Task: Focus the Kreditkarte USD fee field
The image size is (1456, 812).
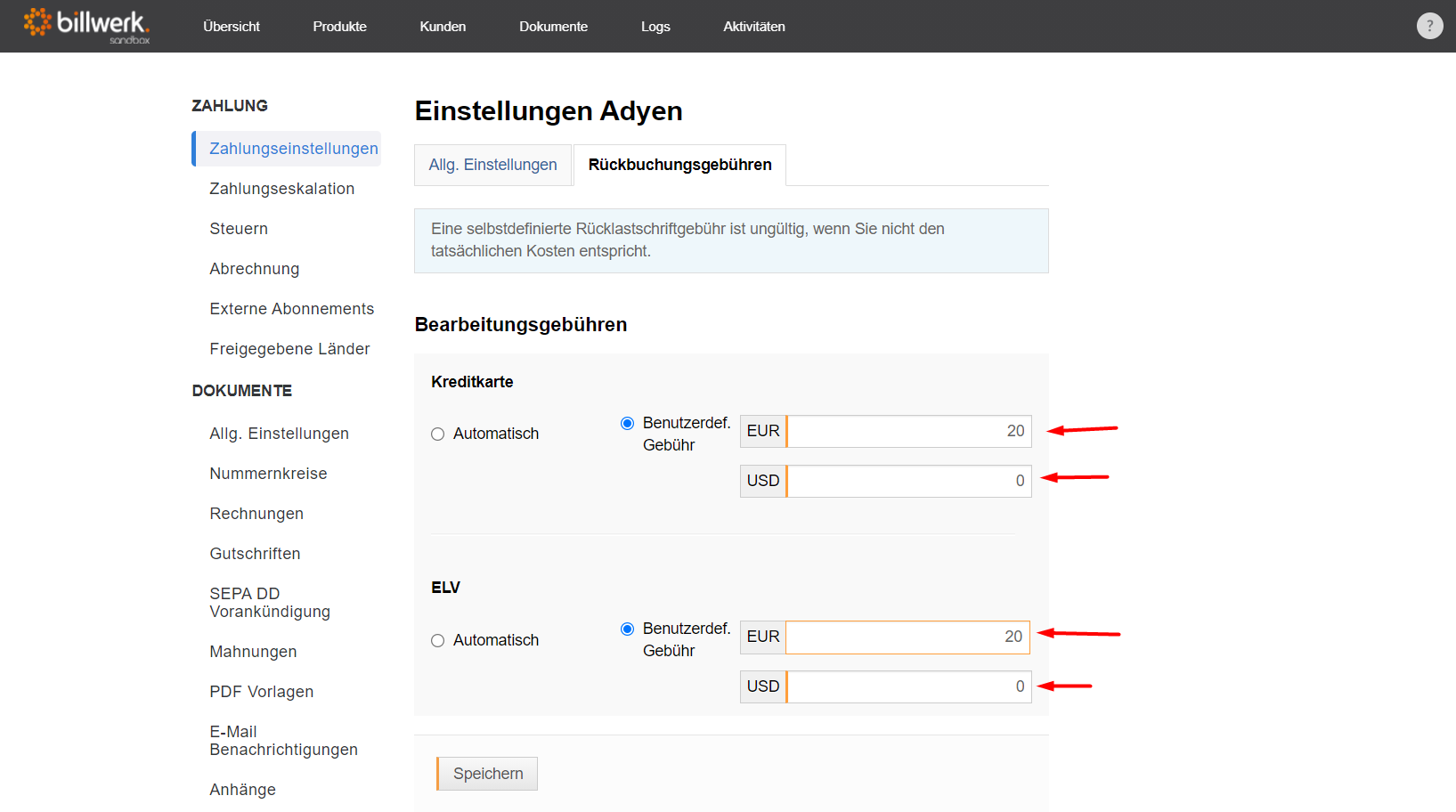Action: pos(908,481)
